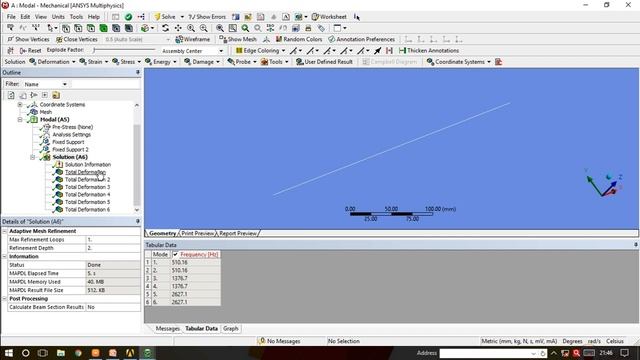This screenshot has height=360, width=640.
Task: Click the expand-all icon in Outline toolbar
Action: point(45,95)
